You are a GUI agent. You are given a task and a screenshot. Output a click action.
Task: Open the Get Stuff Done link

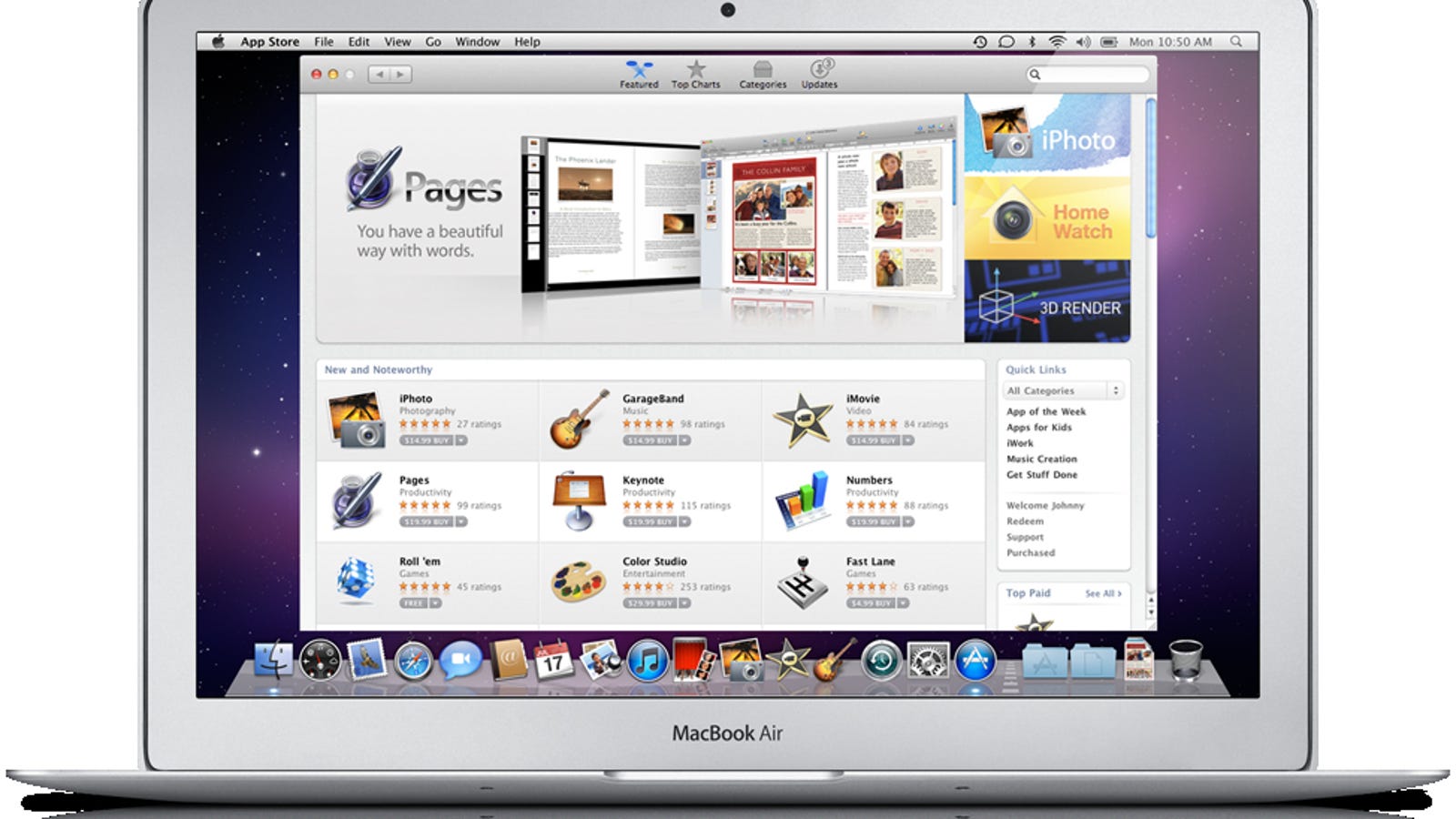coord(1041,474)
